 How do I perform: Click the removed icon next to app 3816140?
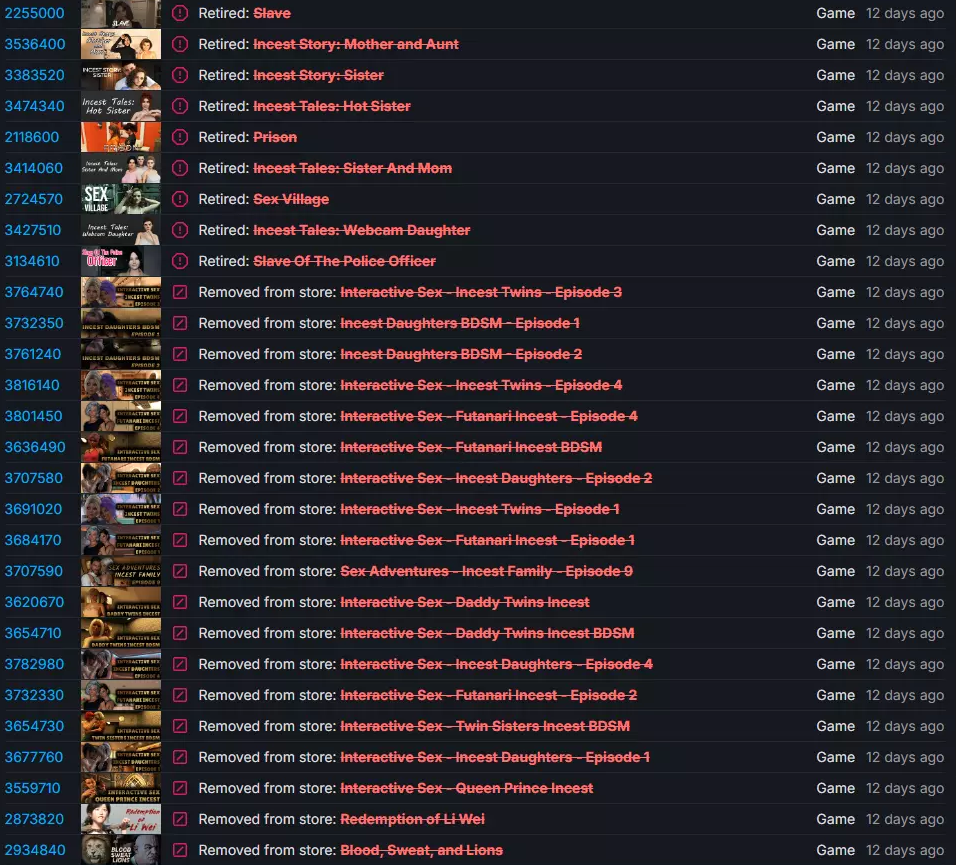[x=180, y=385]
